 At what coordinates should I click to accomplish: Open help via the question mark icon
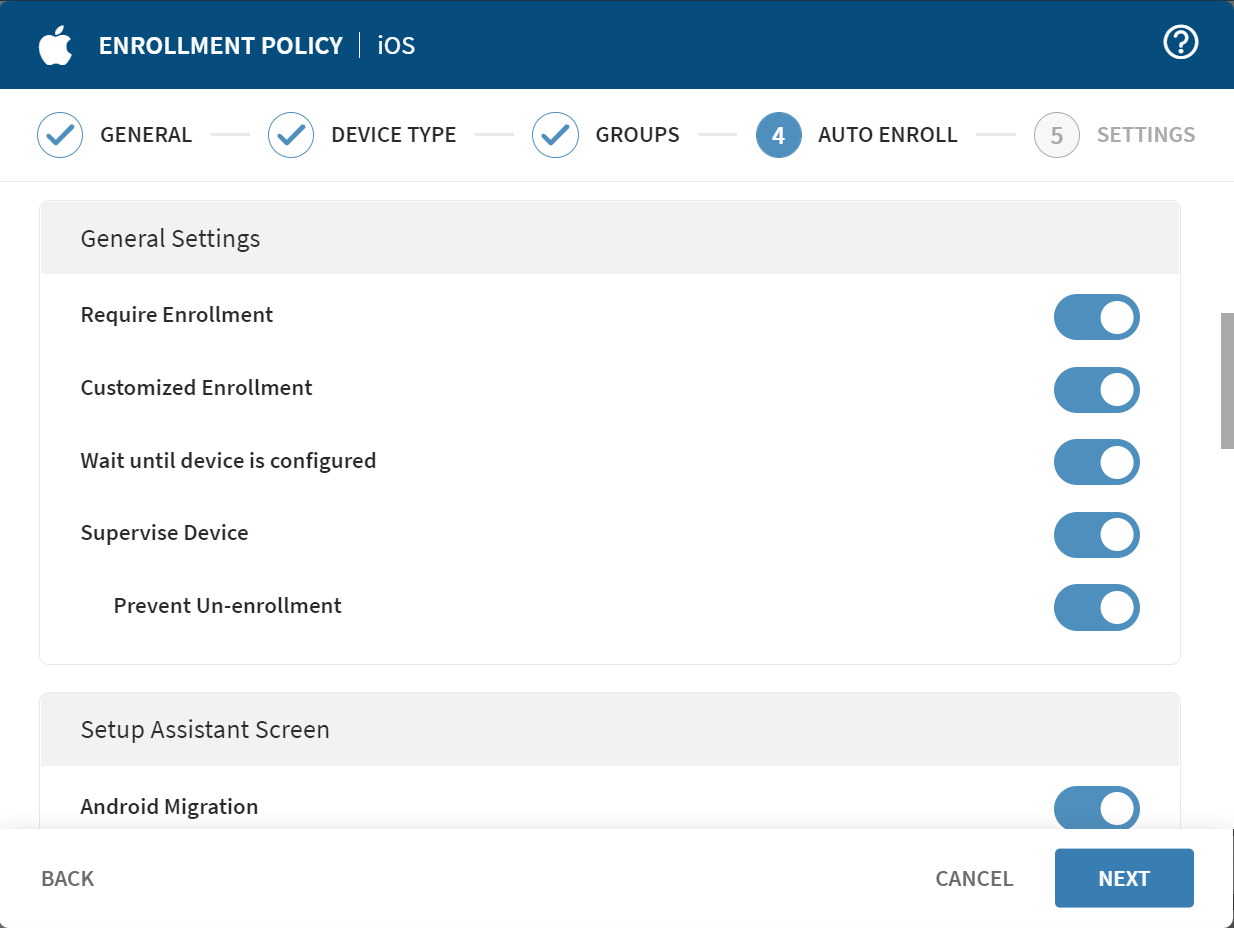pyautogui.click(x=1180, y=42)
